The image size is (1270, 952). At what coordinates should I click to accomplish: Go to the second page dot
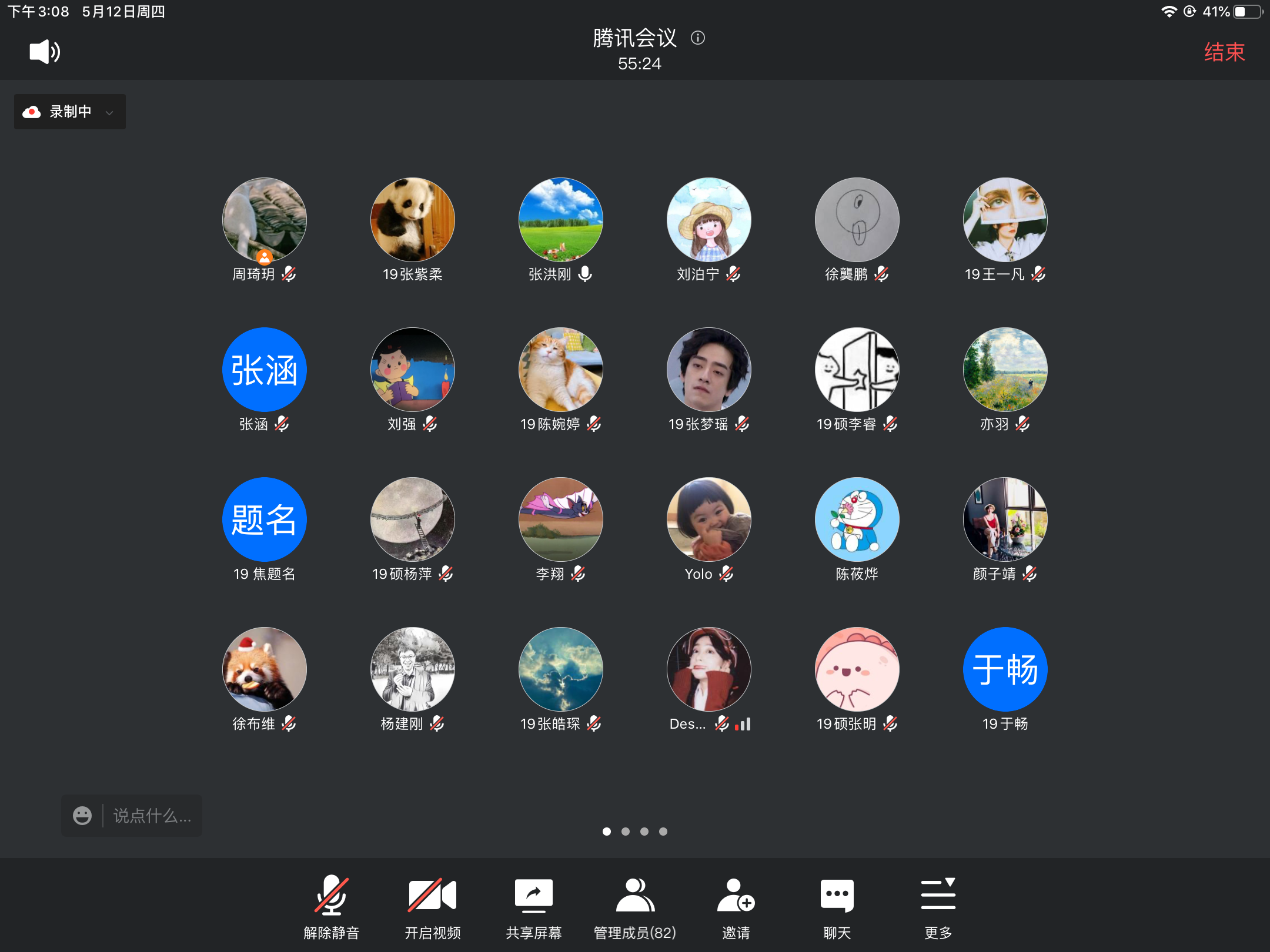[626, 832]
